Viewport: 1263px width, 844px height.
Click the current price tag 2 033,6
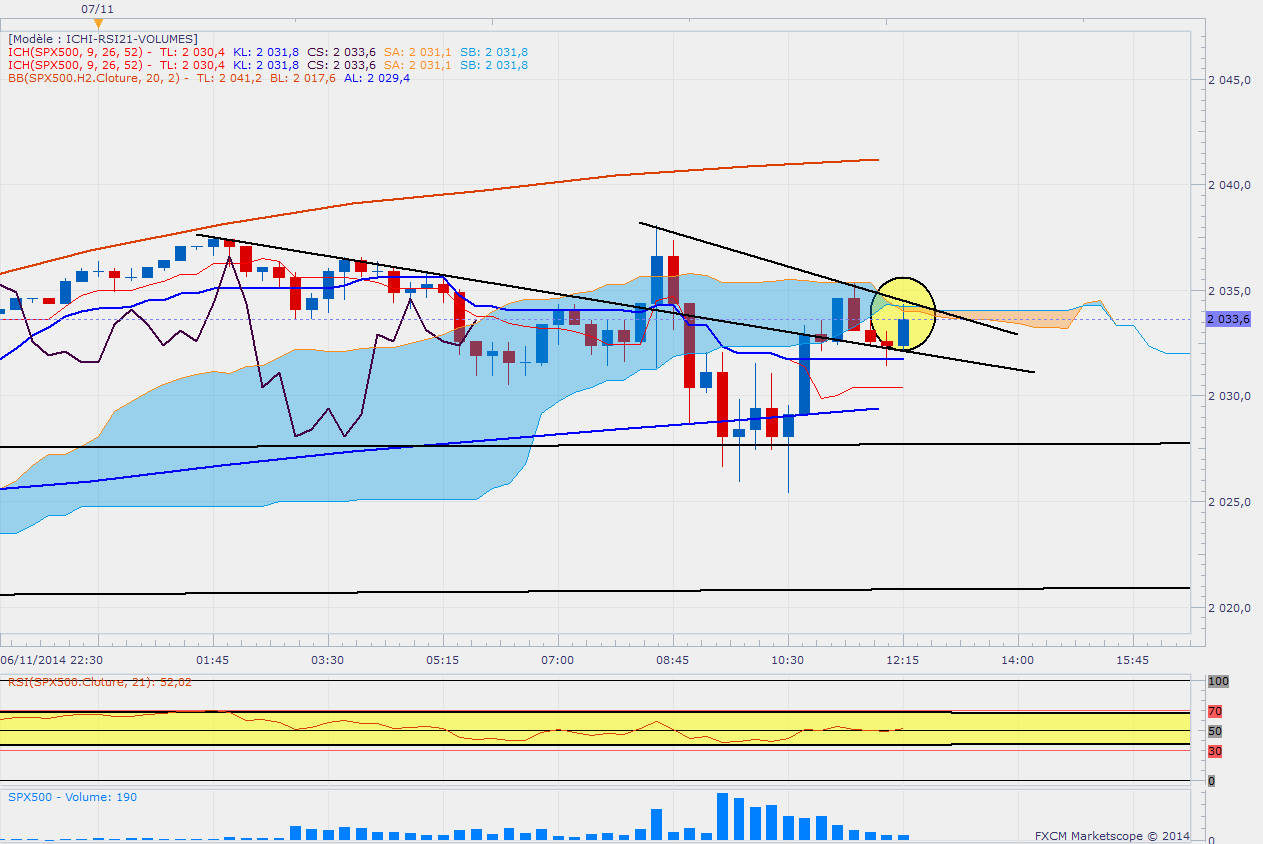pos(1229,319)
